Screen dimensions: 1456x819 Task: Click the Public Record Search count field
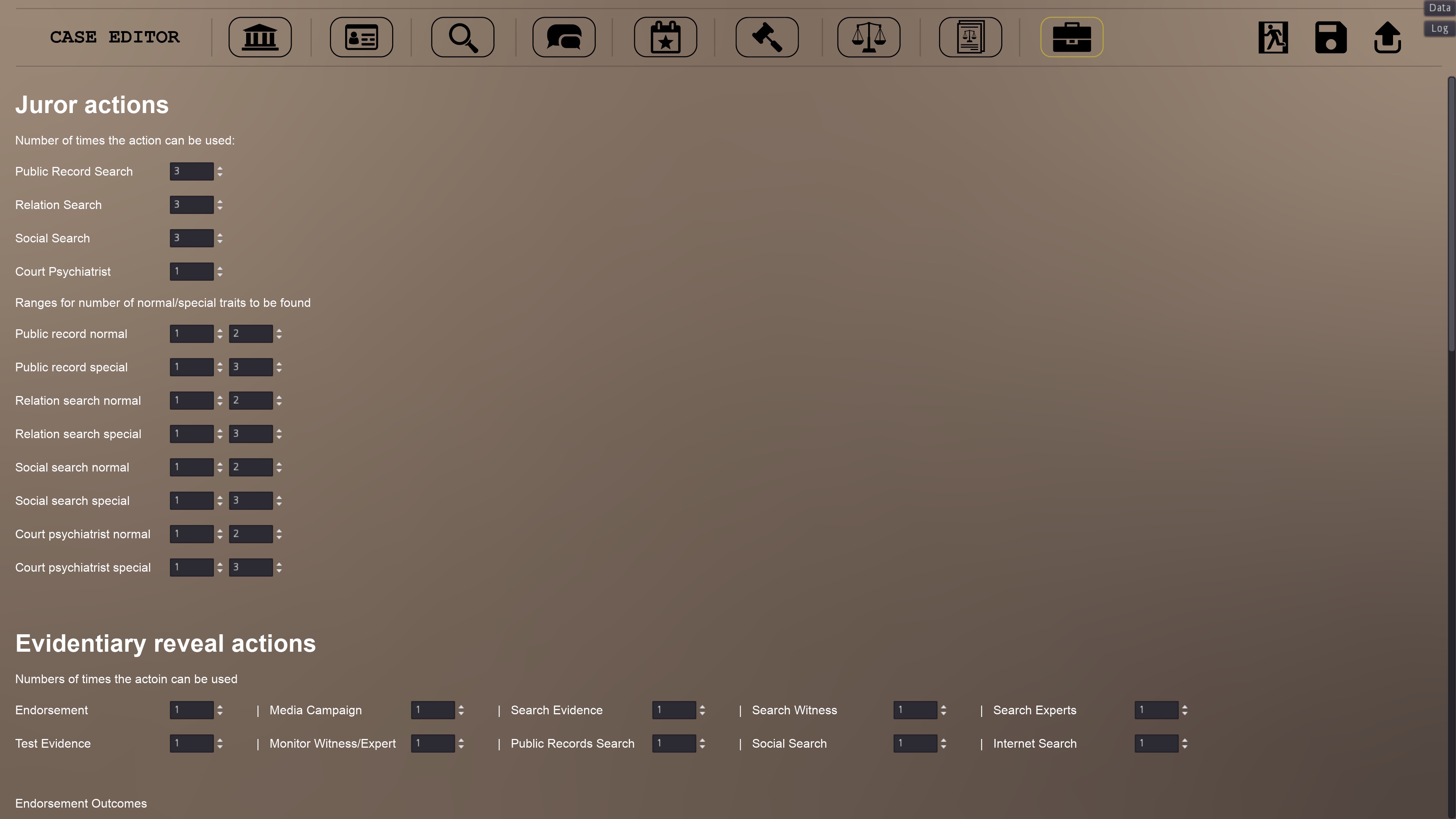(x=192, y=171)
